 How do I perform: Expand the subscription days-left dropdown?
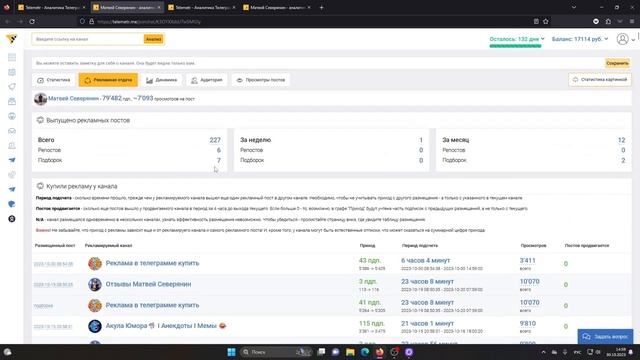[517, 39]
